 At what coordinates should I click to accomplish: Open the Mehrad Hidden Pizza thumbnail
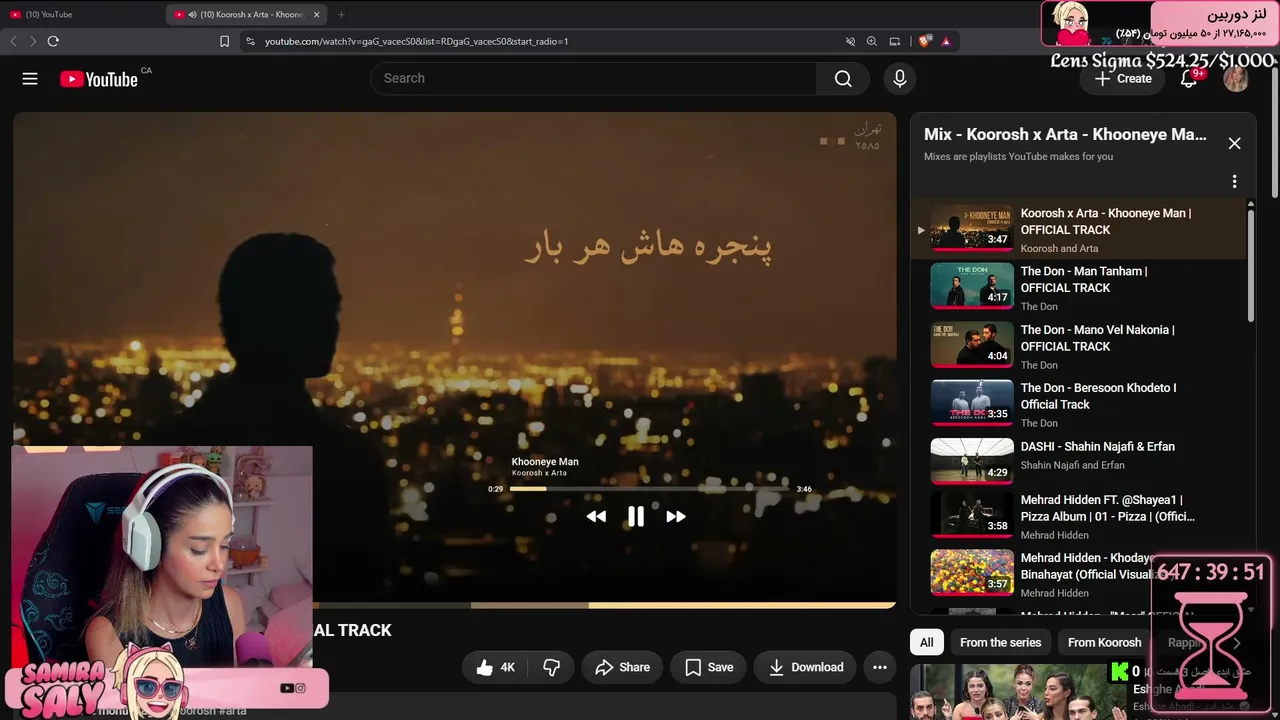(x=972, y=515)
